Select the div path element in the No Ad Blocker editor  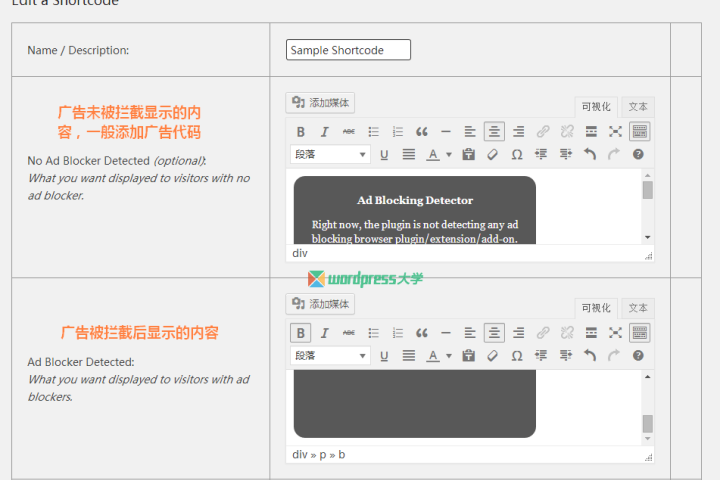click(x=300, y=253)
